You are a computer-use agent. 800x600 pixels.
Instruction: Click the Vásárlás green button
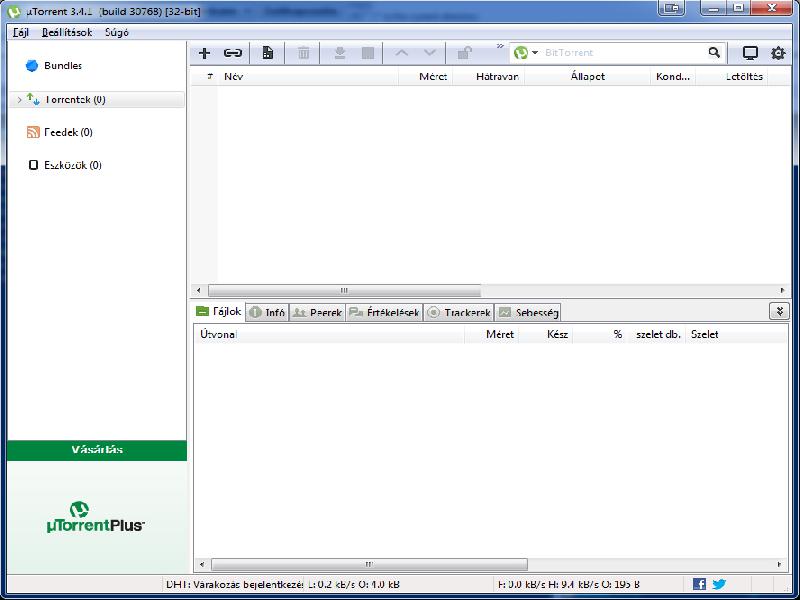(97, 450)
